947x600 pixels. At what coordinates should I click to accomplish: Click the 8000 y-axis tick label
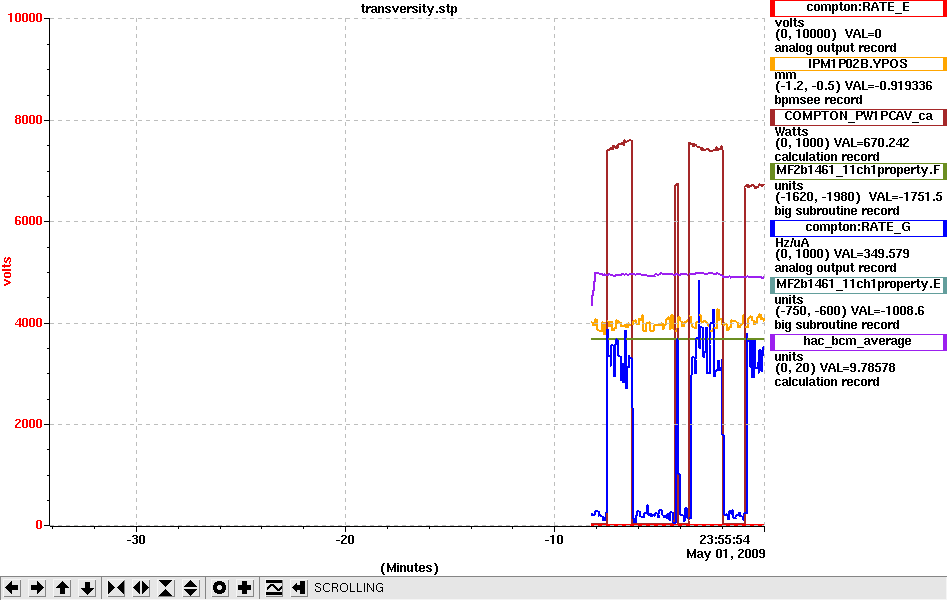click(x=28, y=120)
